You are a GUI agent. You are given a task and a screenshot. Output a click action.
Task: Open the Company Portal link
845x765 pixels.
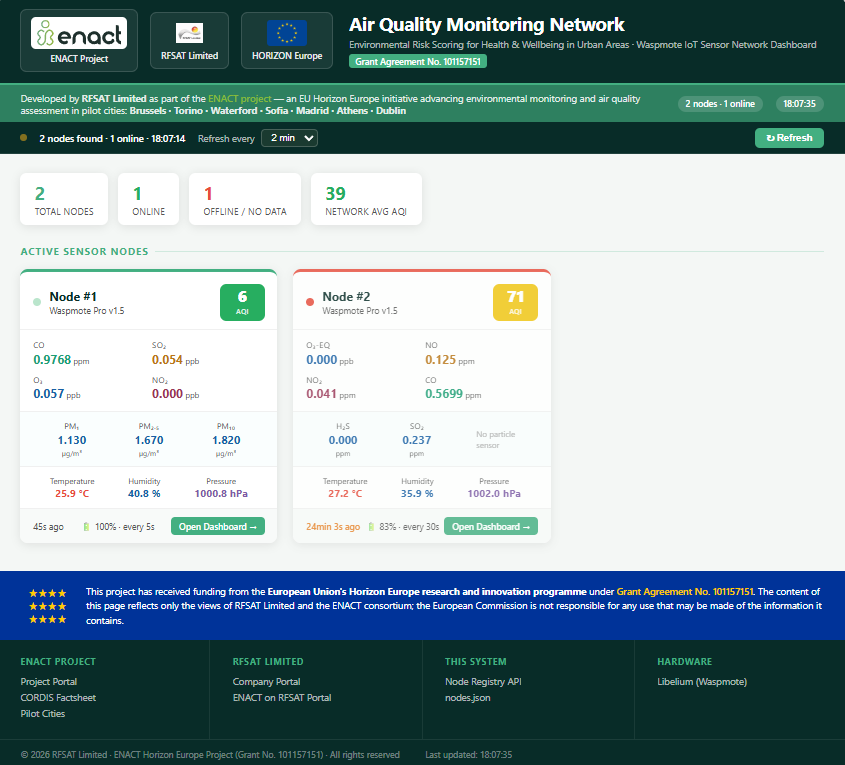pyautogui.click(x=266, y=681)
